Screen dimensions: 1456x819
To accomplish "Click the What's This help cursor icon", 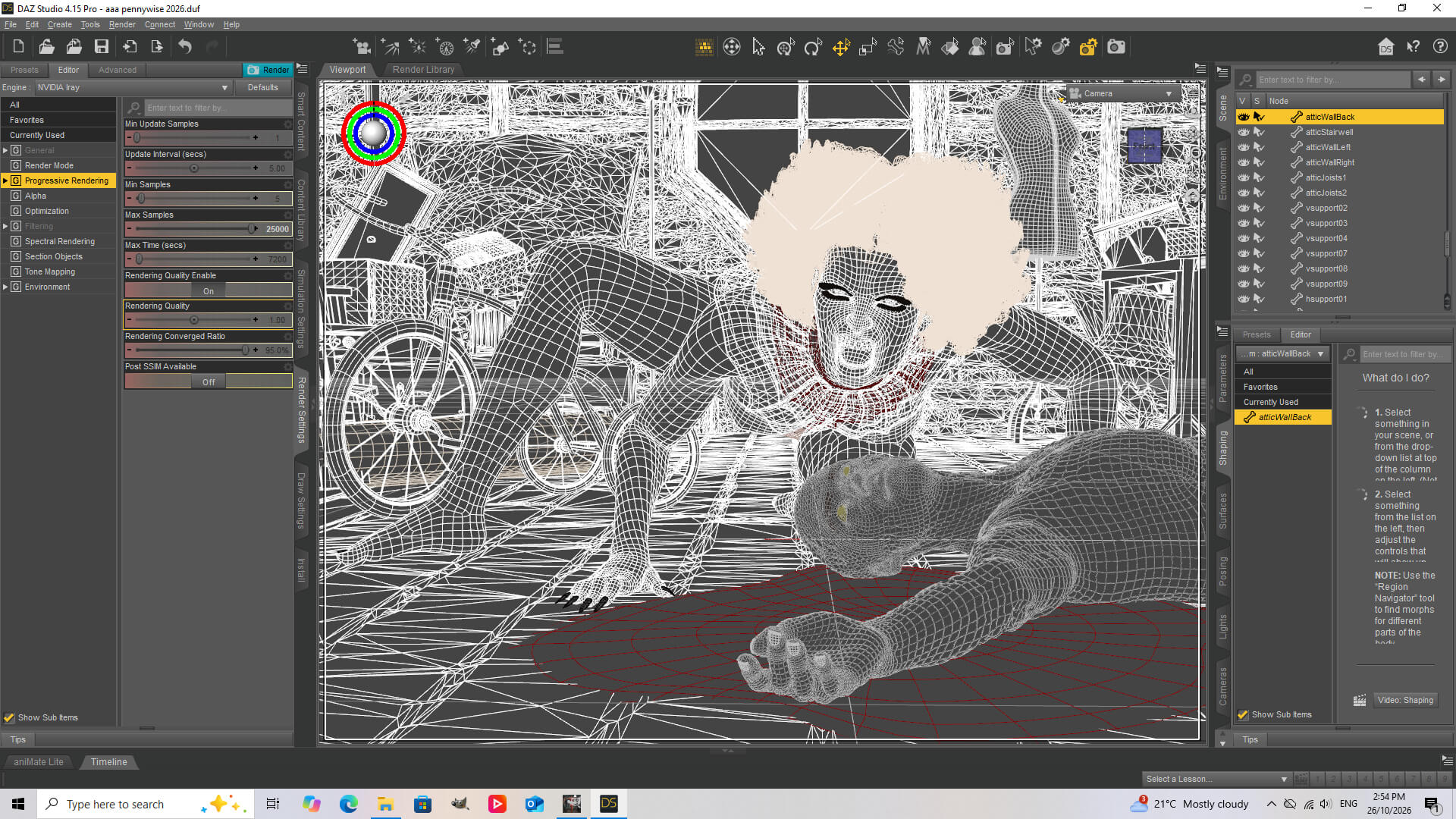I will pyautogui.click(x=1413, y=47).
